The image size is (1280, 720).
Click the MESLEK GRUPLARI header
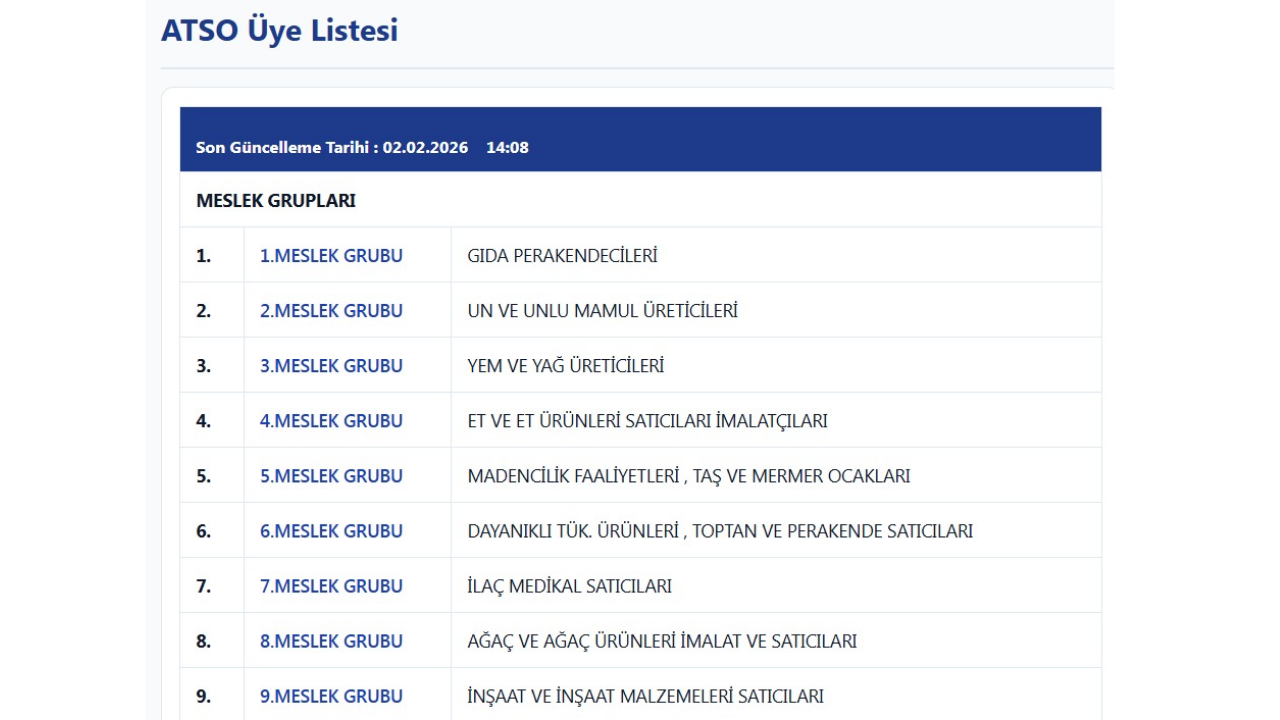click(x=276, y=201)
